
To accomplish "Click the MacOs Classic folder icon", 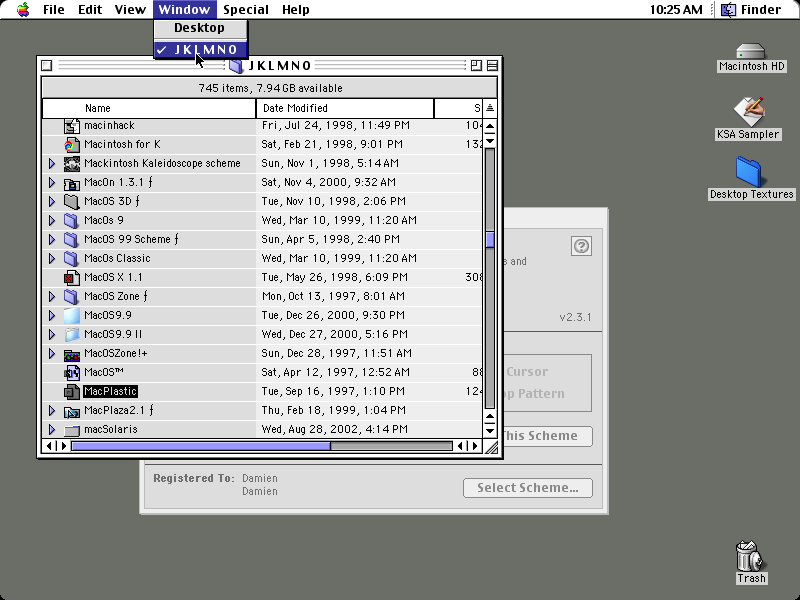I will click(72, 259).
